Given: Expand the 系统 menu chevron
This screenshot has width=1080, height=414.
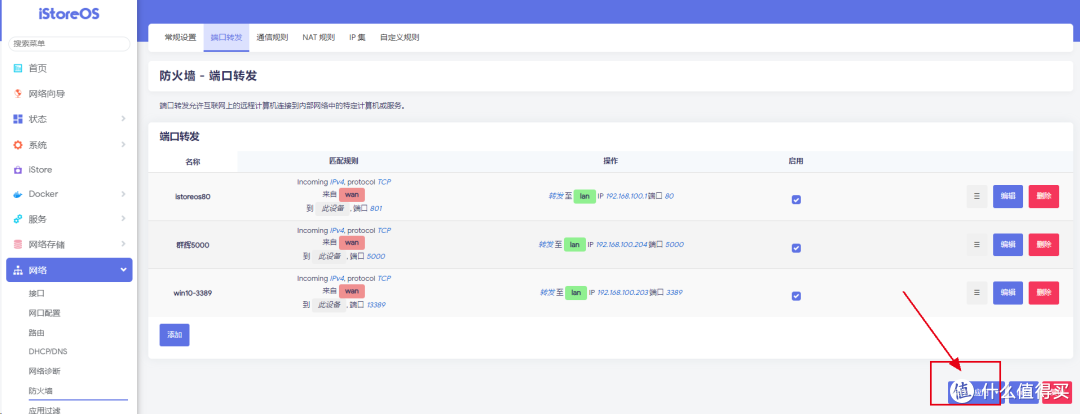Looking at the screenshot, I should [x=123, y=145].
